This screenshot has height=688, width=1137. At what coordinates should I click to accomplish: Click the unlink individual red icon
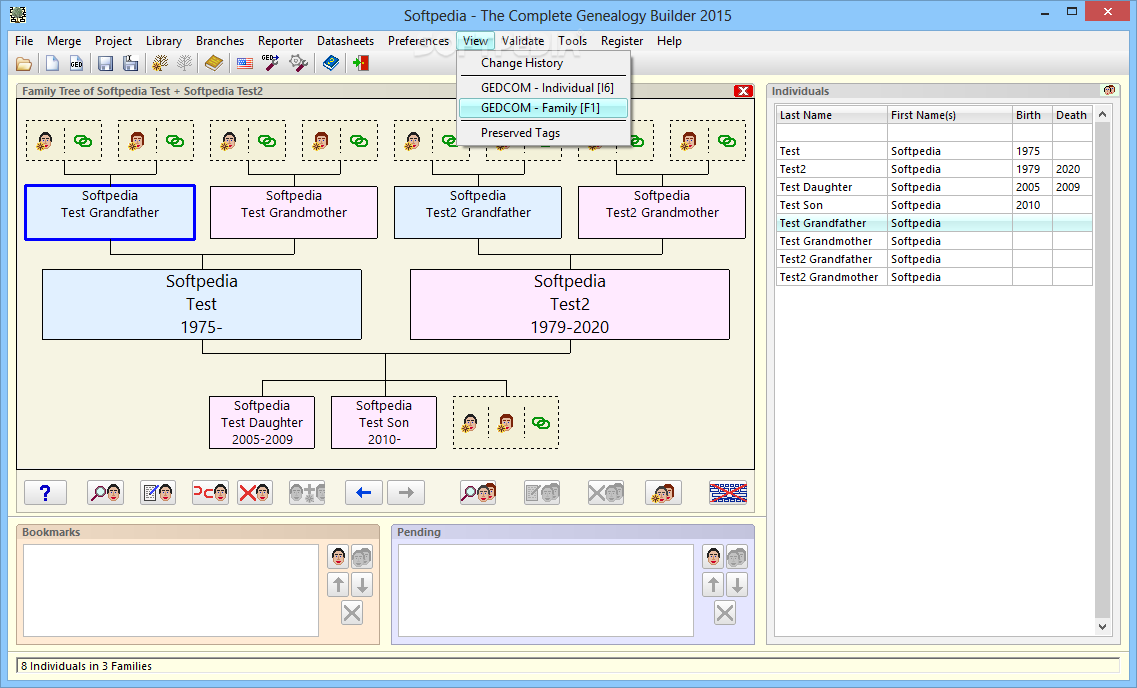[x=210, y=493]
